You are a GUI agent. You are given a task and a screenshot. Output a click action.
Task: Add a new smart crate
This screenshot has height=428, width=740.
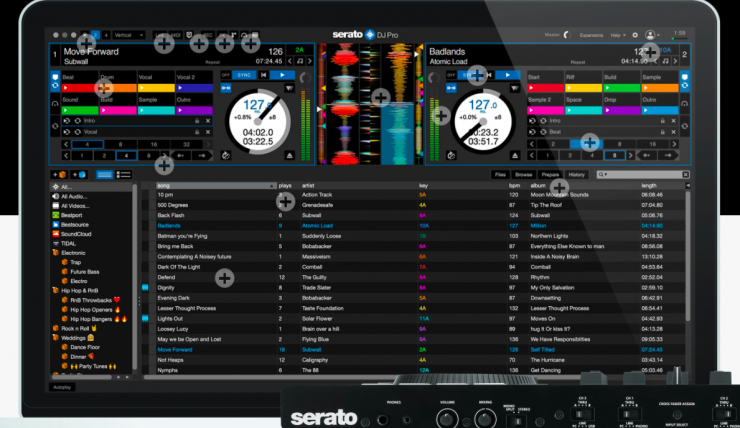pos(79,175)
